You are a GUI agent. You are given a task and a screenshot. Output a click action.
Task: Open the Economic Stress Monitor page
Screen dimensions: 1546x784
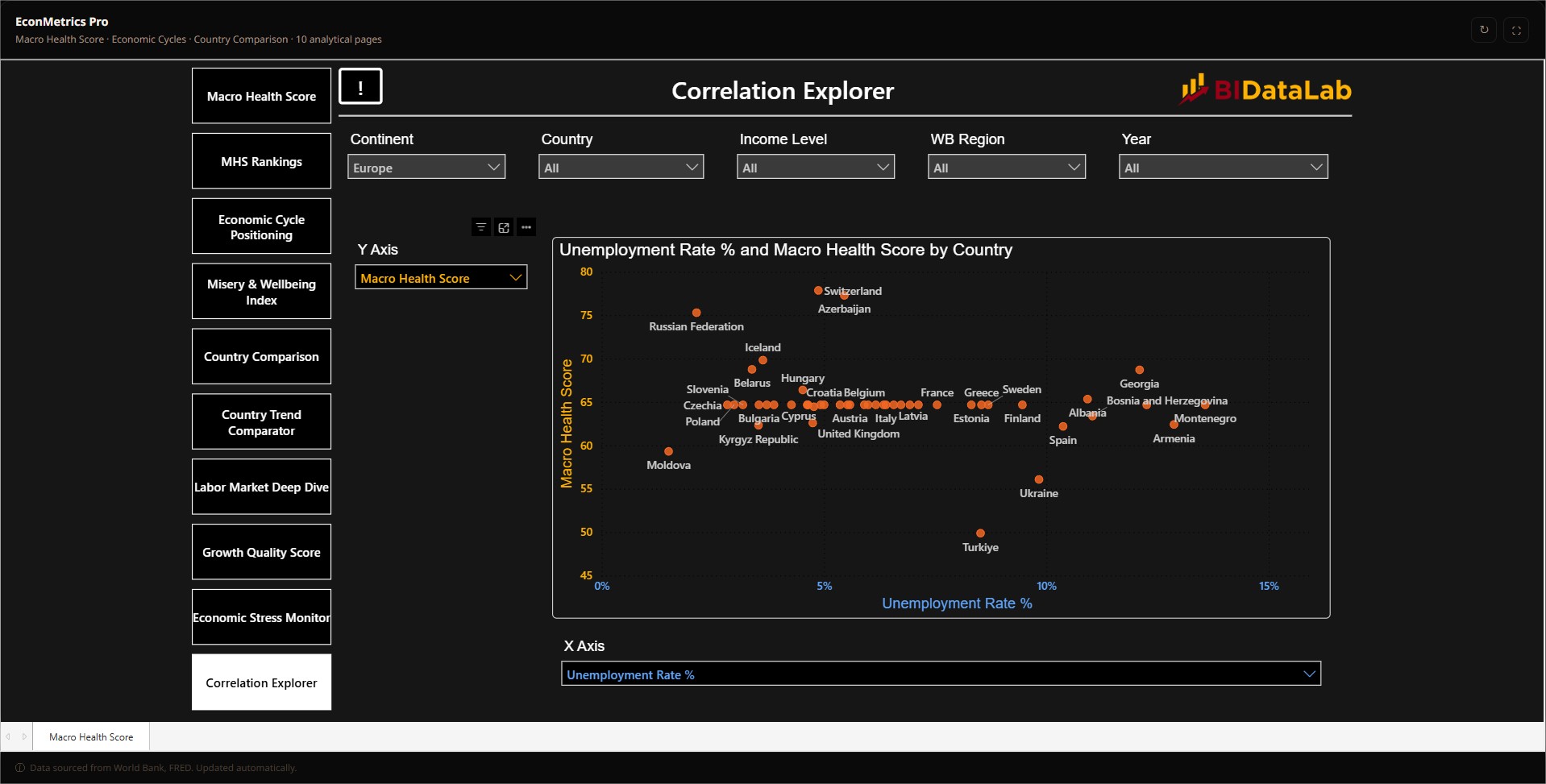261,617
